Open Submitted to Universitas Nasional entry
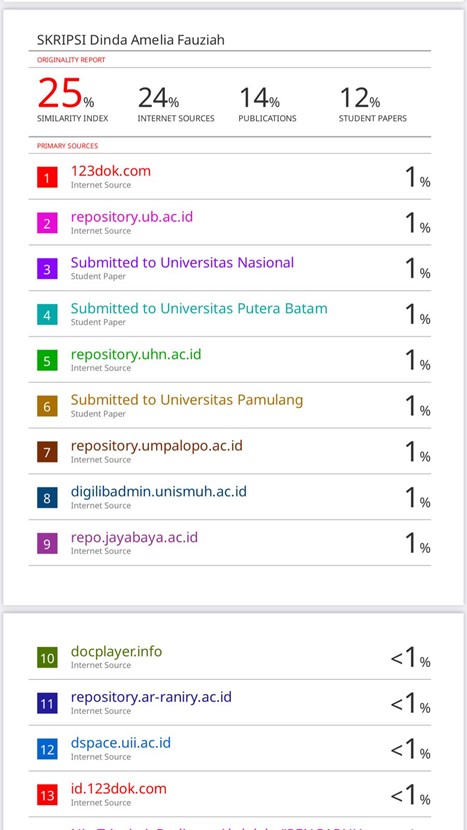Screen dimensions: 467x830 pyautogui.click(x=182, y=263)
